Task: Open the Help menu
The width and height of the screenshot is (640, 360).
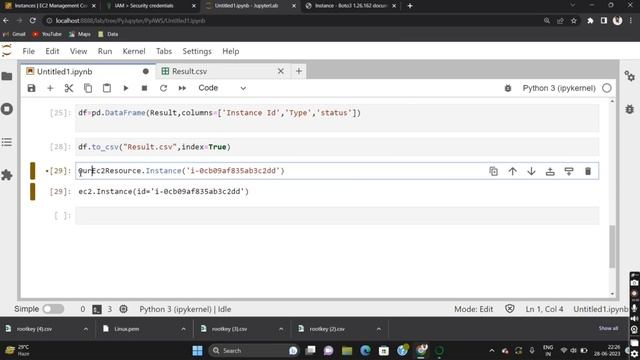Action: coord(231,51)
